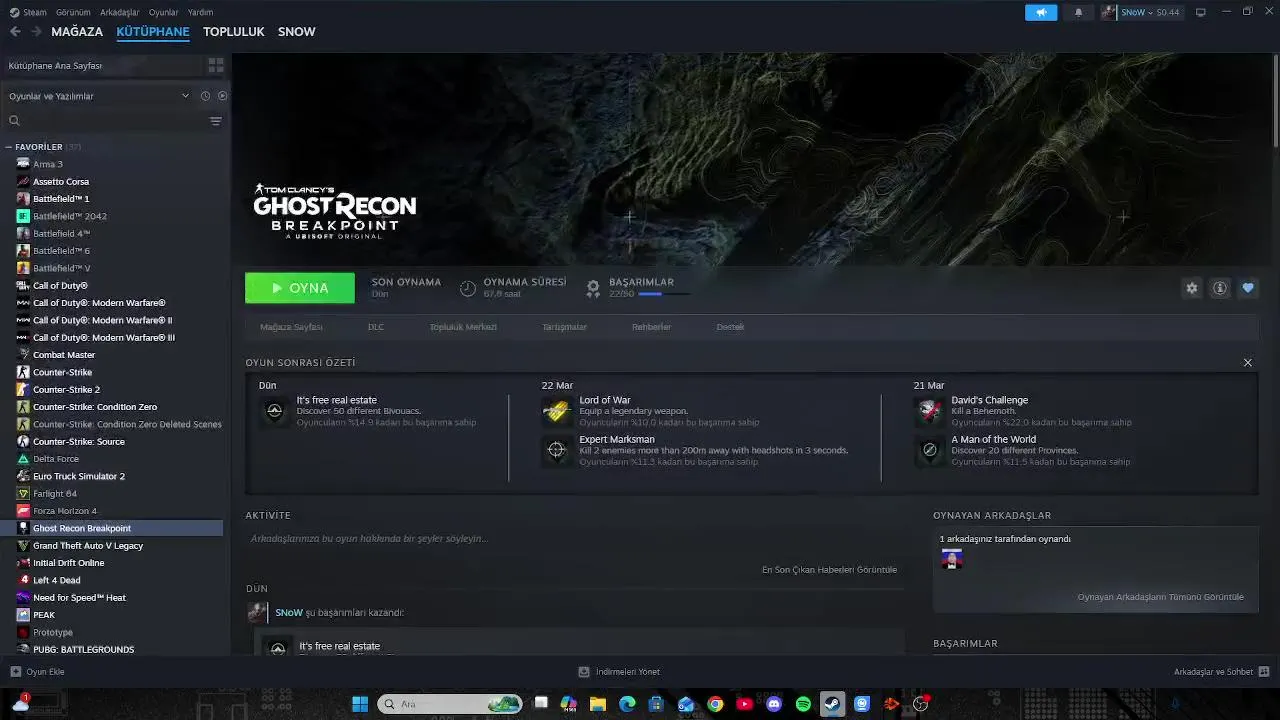The height and width of the screenshot is (720, 1280).
Task: Open the Mağaza Sayfası link
Action: (x=291, y=327)
